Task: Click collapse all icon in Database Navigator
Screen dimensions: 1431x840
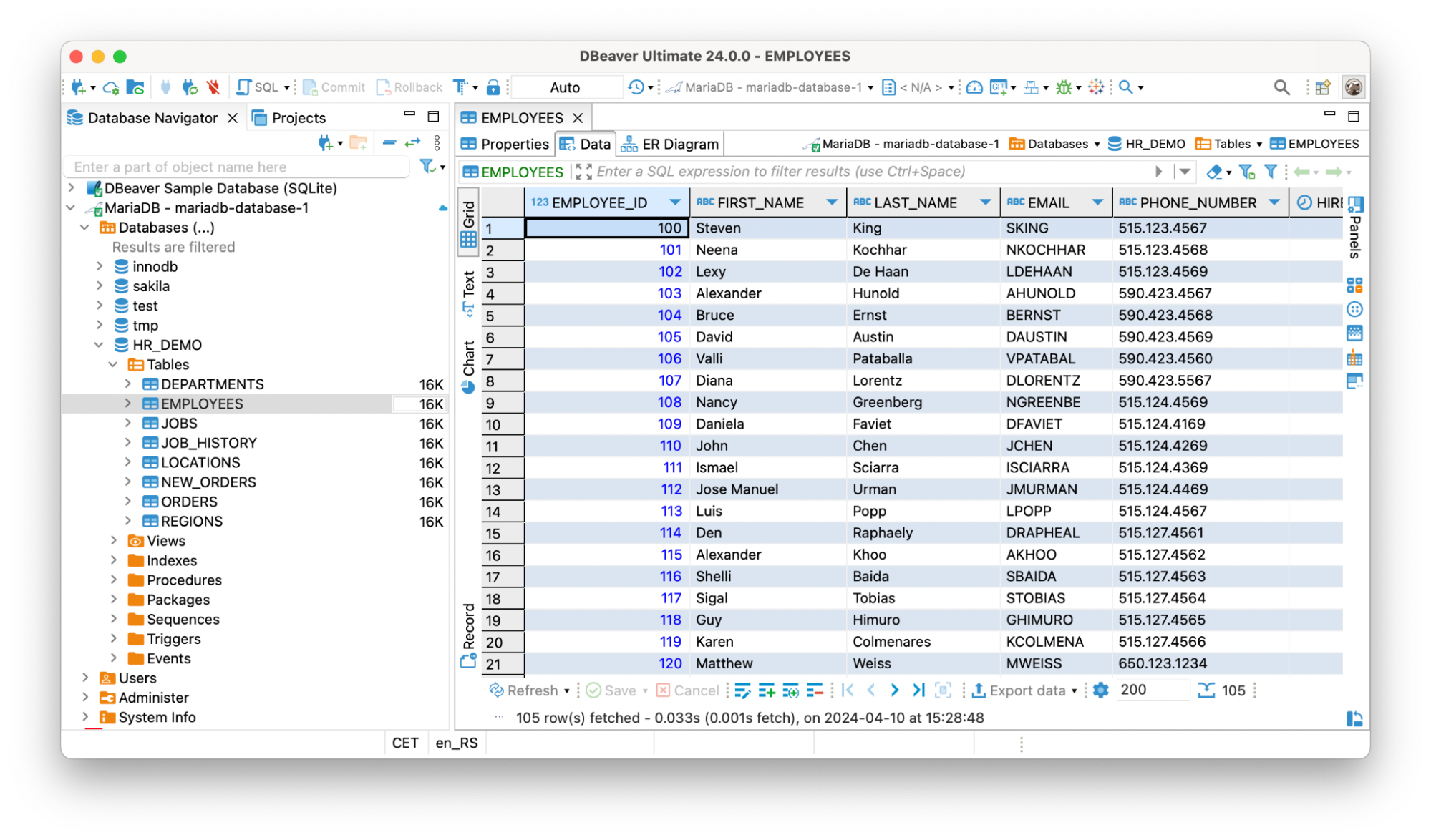Action: [389, 143]
